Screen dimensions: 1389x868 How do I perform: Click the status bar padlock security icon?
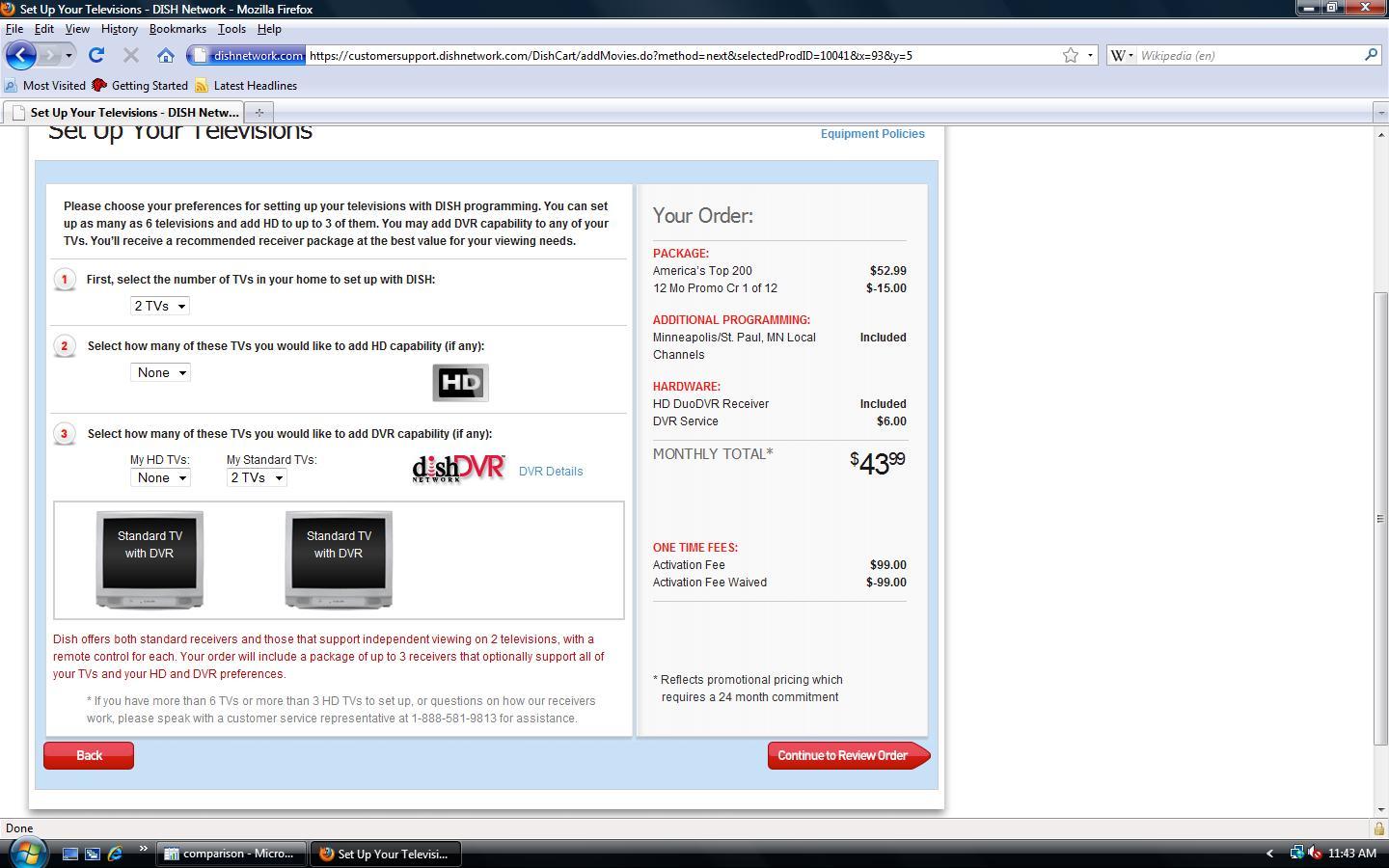pos(1378,828)
